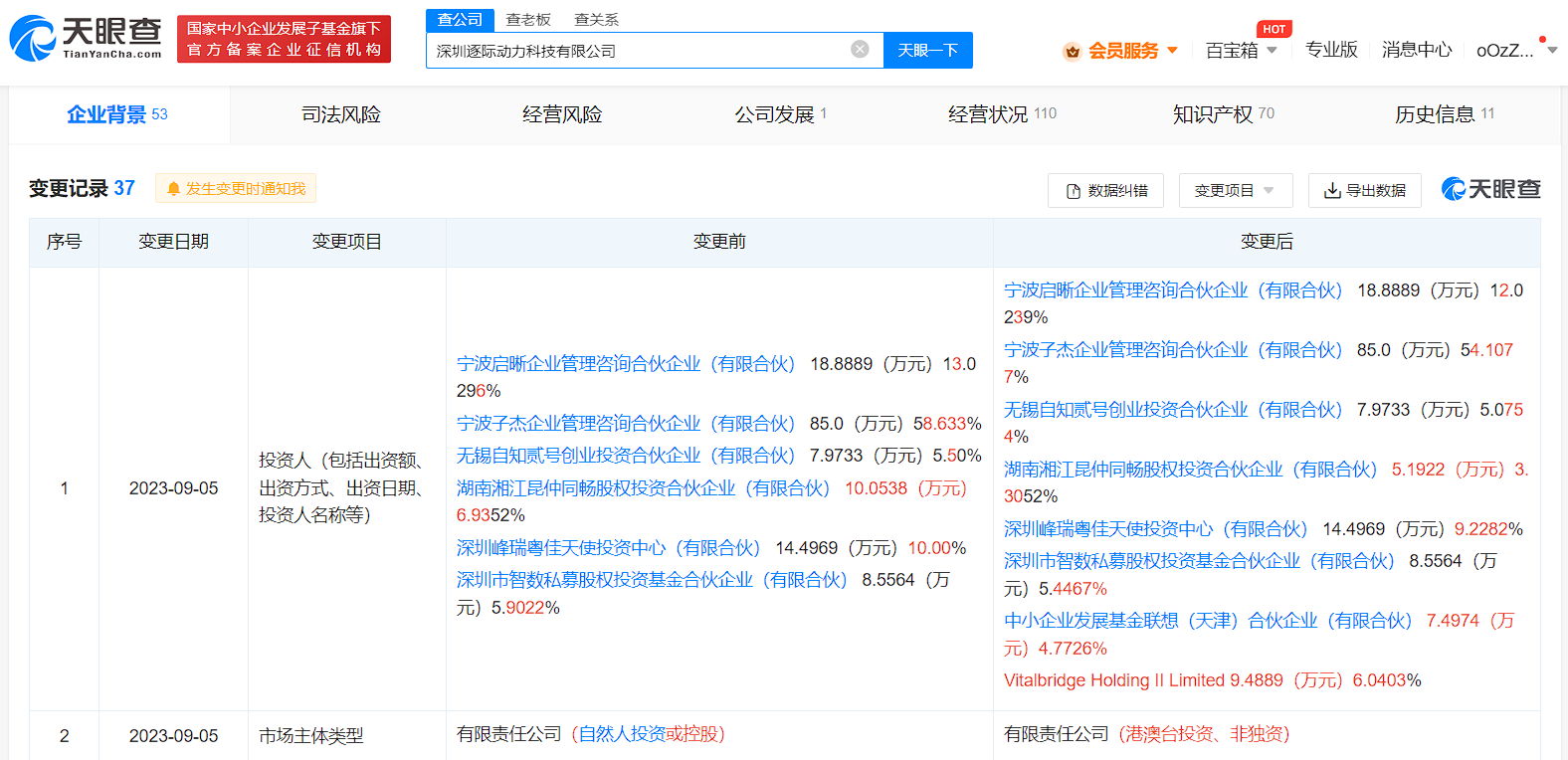Click the HOT badge over 百宝箱
This screenshot has width=1568, height=760.
point(1274,29)
